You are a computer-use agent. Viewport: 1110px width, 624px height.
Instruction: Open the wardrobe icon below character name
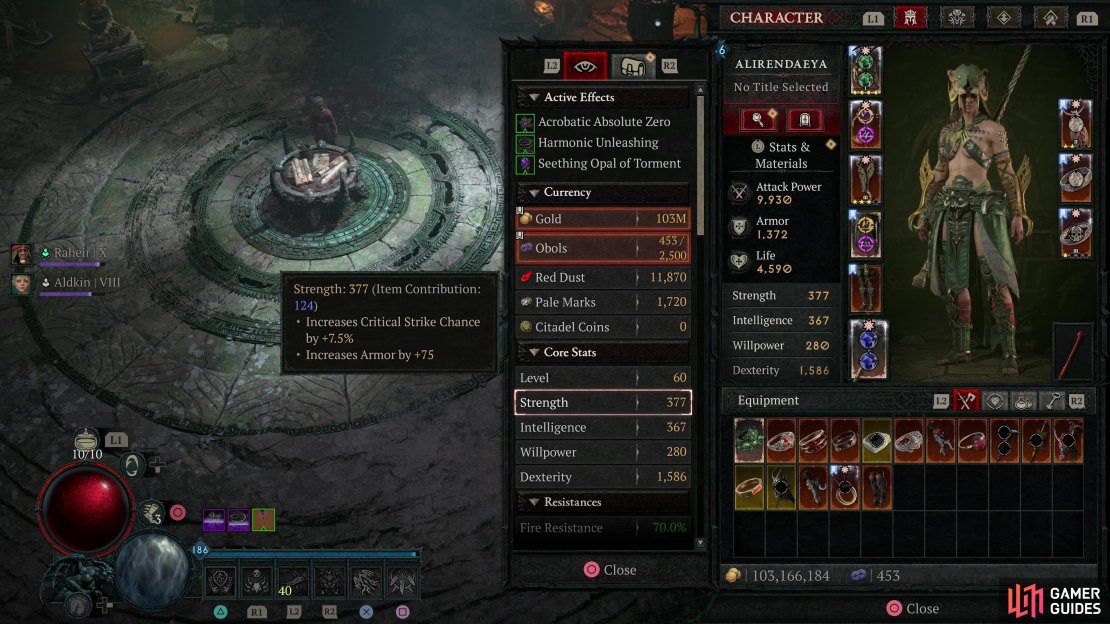click(x=804, y=120)
